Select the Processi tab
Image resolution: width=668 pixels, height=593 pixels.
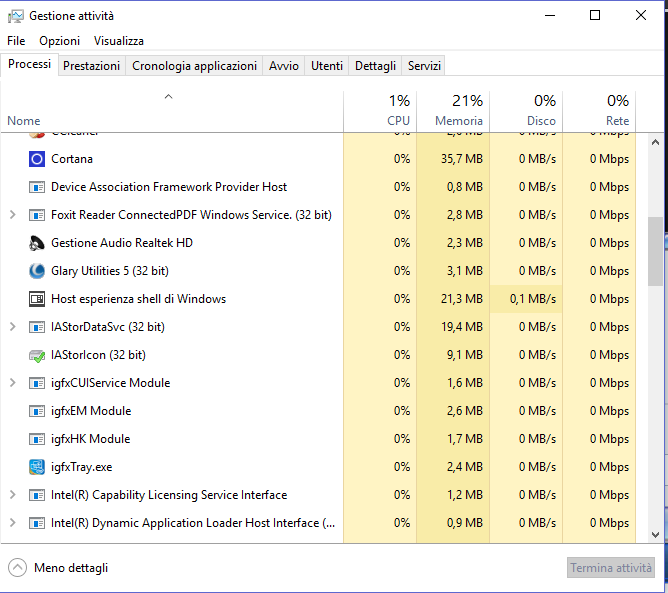[29, 64]
